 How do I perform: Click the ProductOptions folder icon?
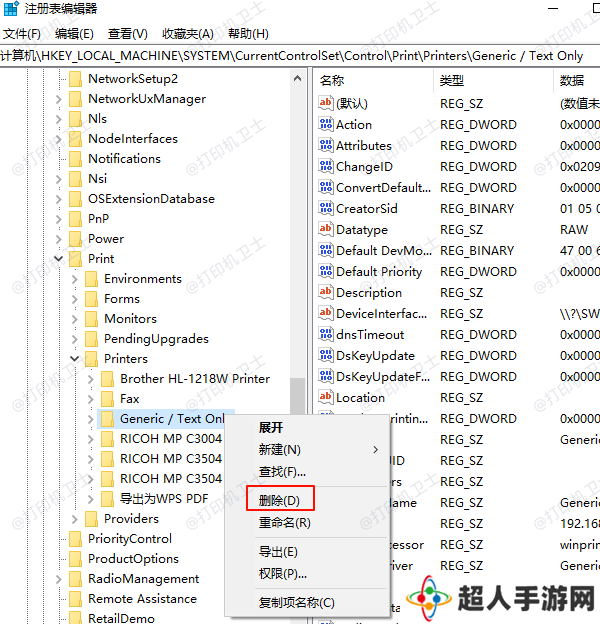pyautogui.click(x=75, y=559)
